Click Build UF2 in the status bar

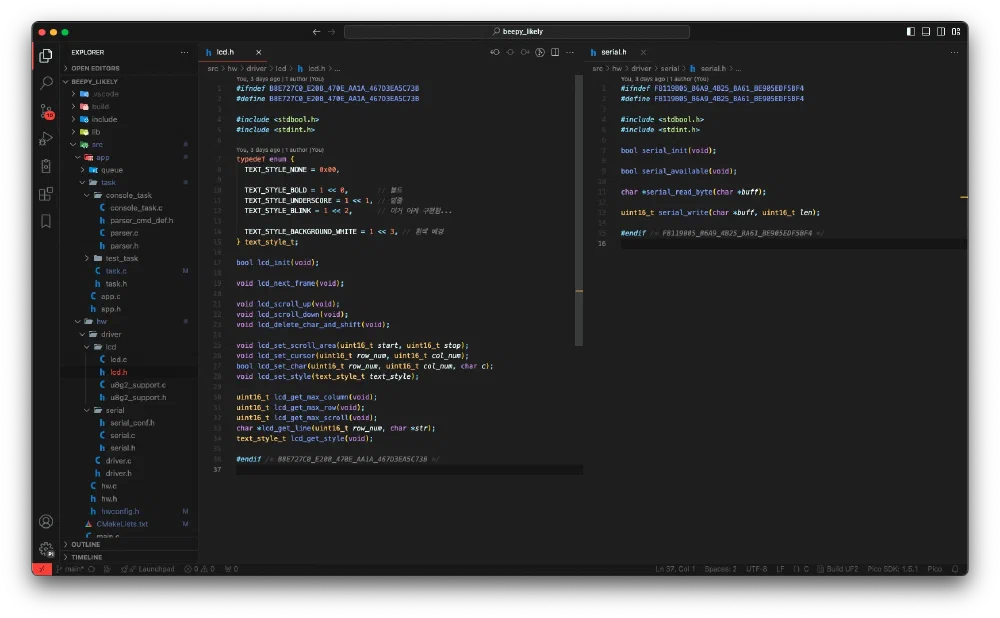tap(836, 569)
